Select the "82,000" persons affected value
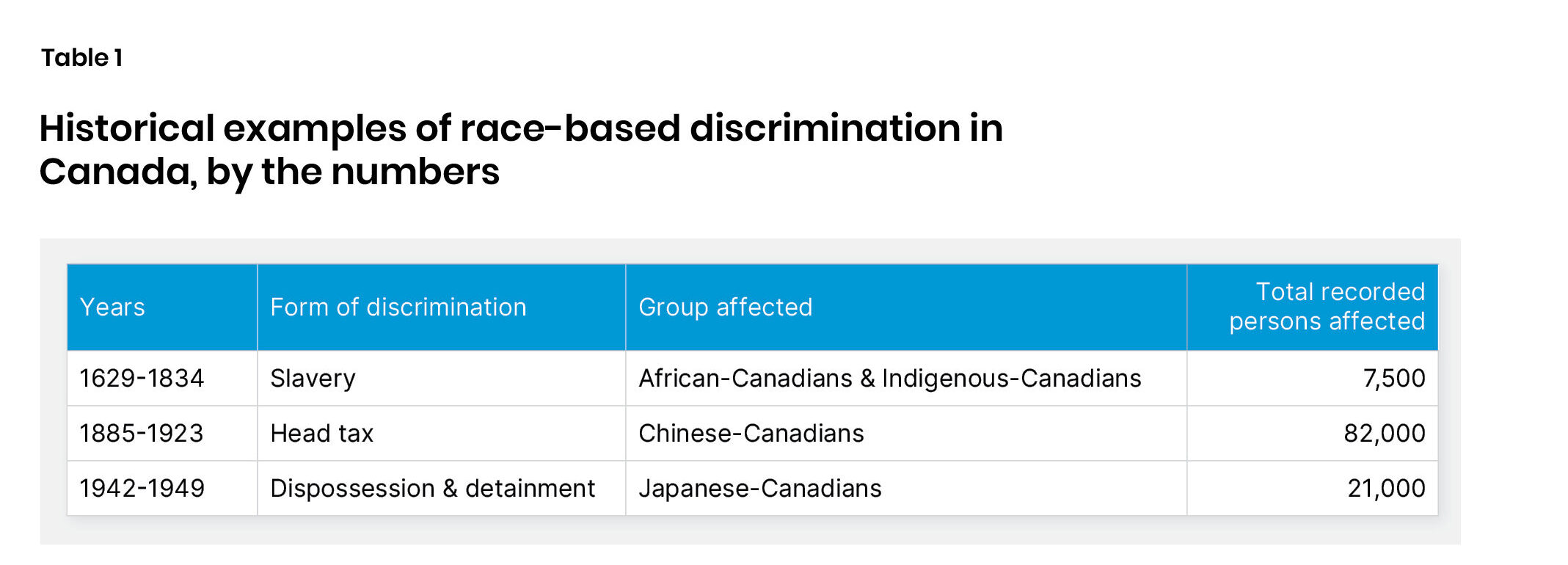 [1385, 434]
